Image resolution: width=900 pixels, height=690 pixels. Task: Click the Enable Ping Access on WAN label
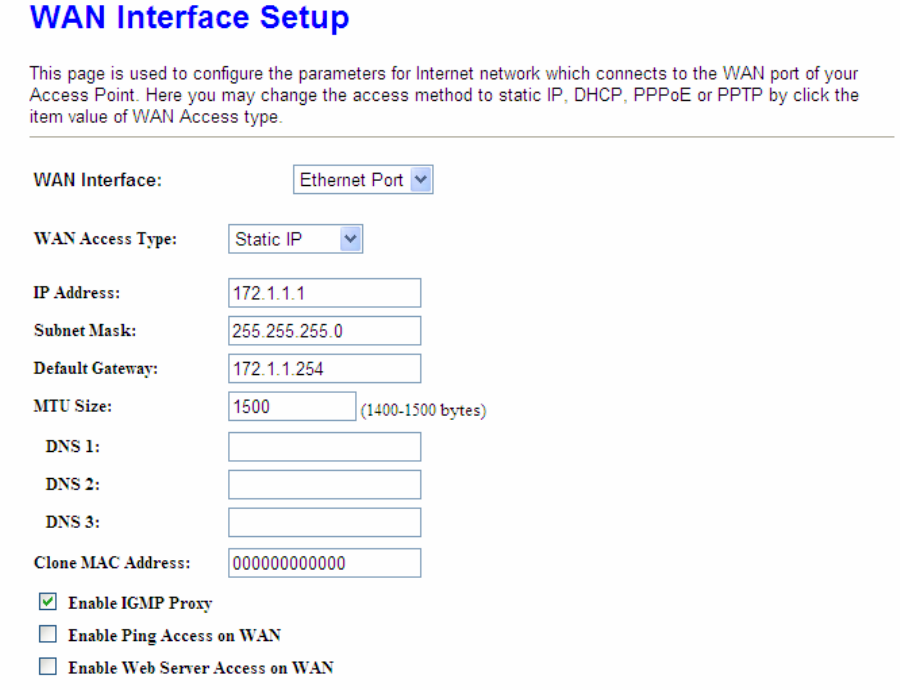[174, 635]
